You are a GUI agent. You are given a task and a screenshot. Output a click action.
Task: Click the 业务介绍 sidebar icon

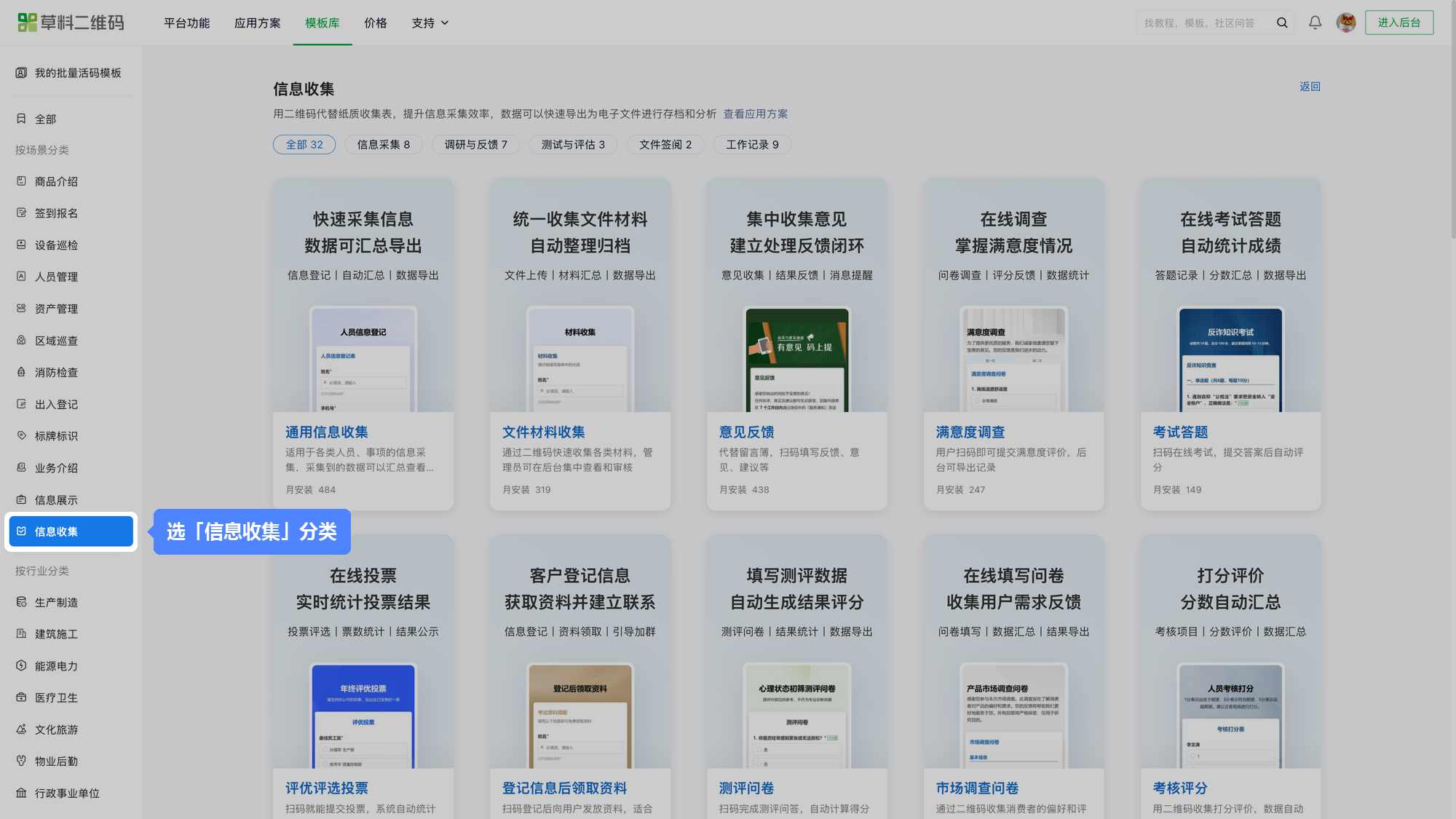tap(21, 467)
